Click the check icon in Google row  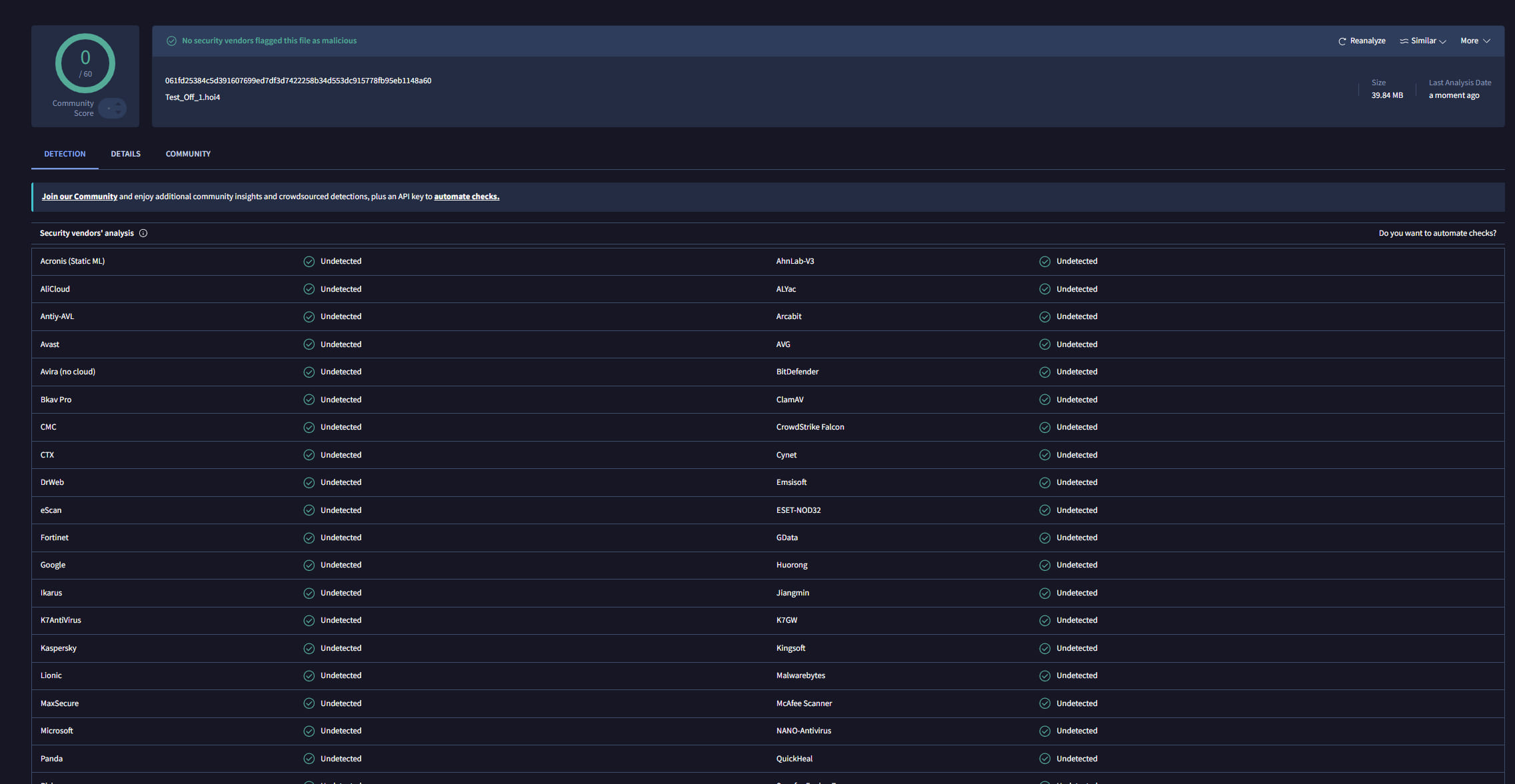point(309,565)
